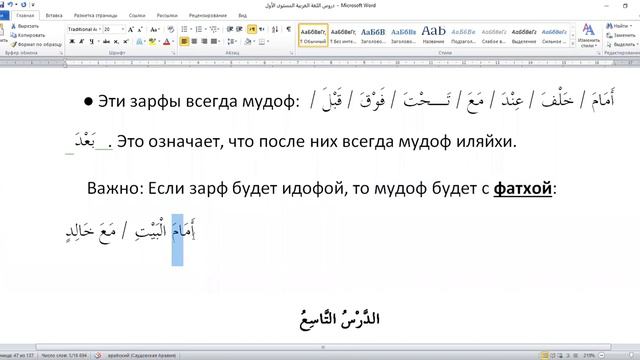The image size is (640, 360).
Task: Apply the Подзаголовок style
Action: (463, 35)
